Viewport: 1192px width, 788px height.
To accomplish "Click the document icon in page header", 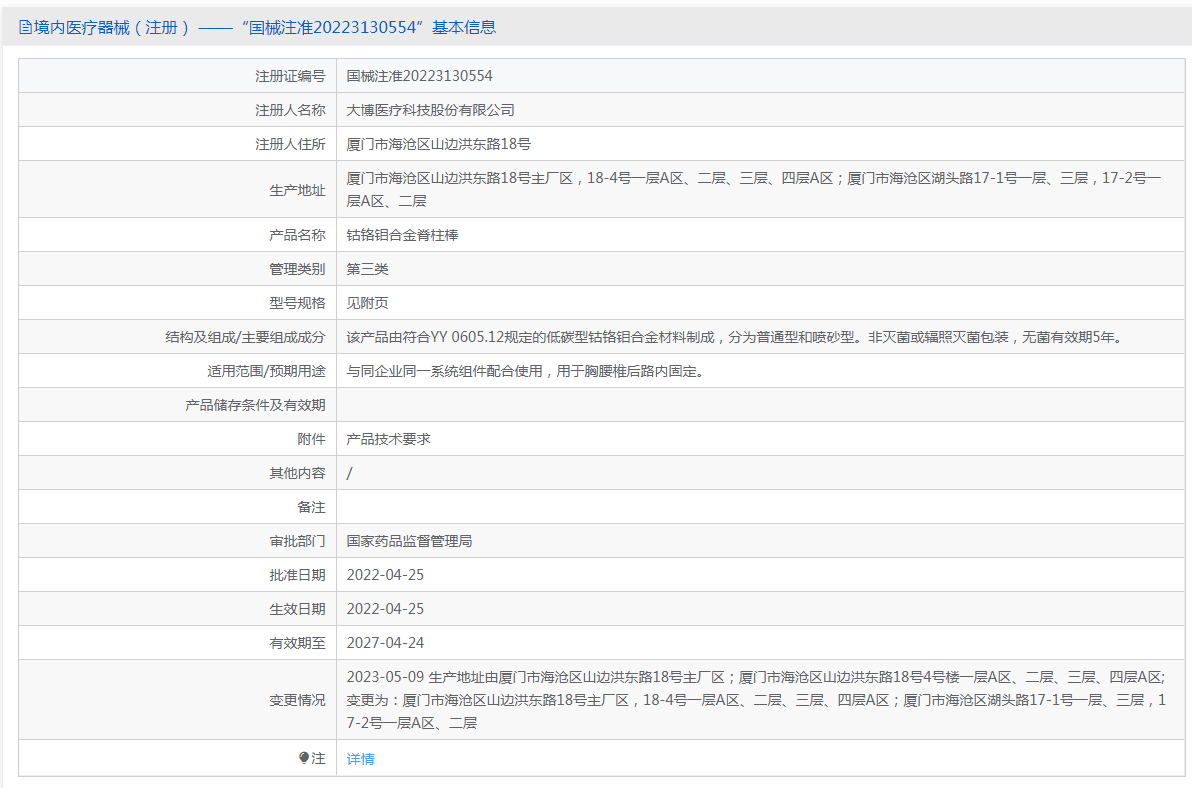I will [25, 27].
